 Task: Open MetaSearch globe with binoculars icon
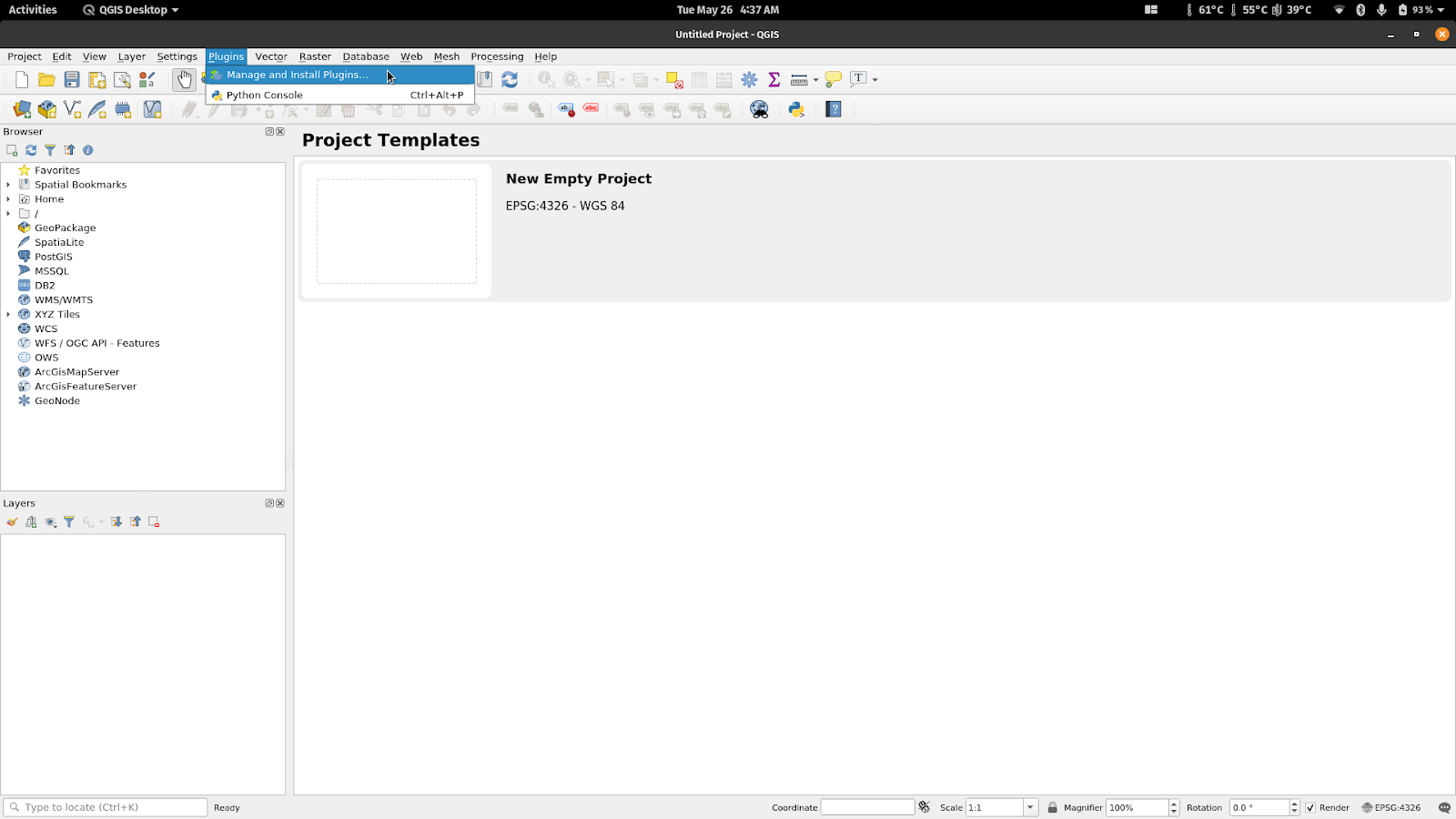click(759, 109)
